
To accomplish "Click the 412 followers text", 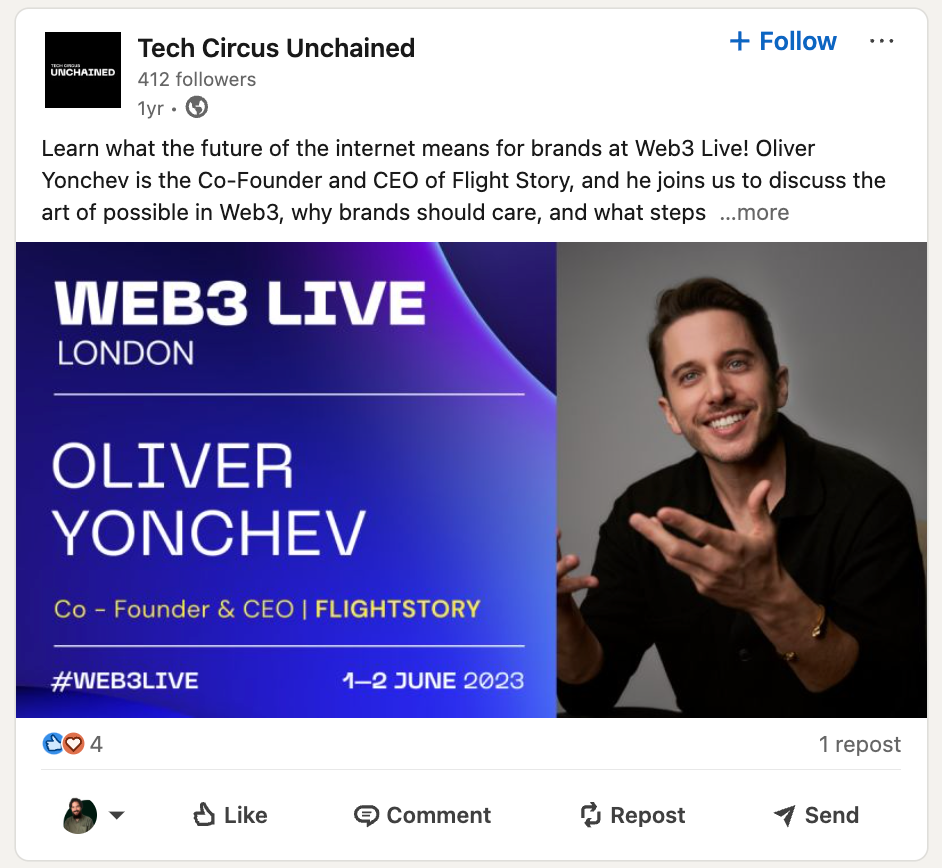I will (x=196, y=79).
